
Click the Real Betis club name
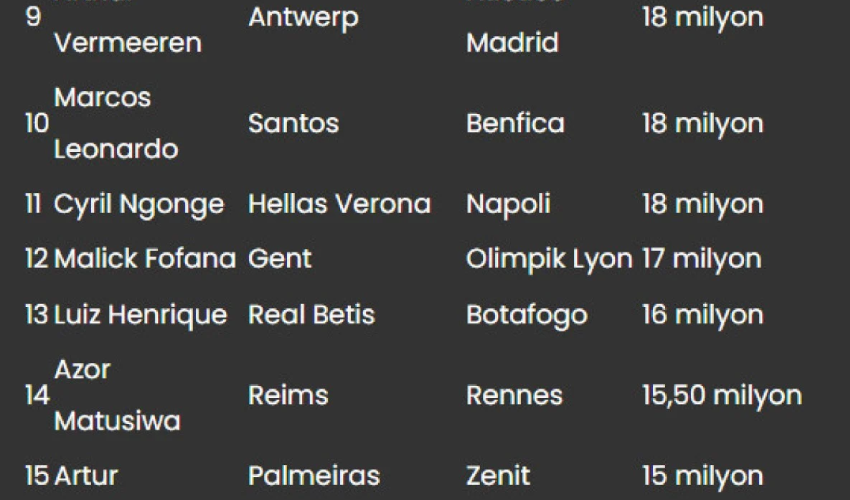pyautogui.click(x=311, y=315)
